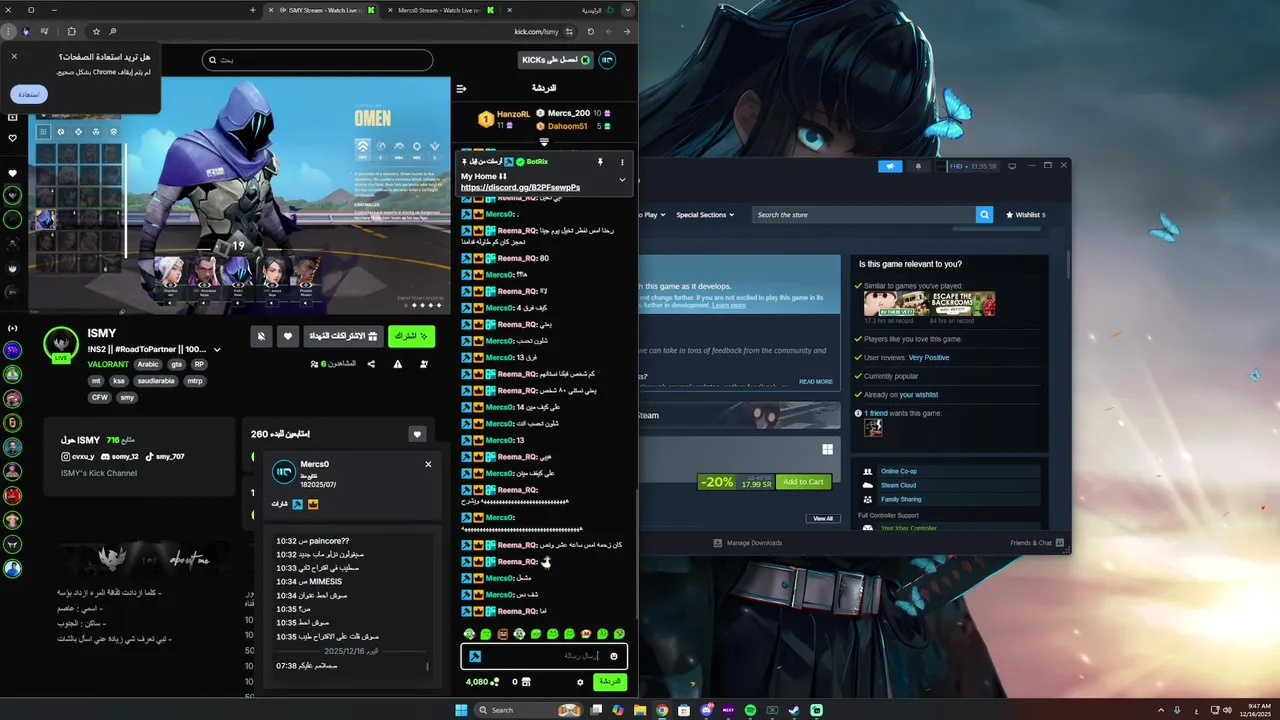Open chat settings gear icon

point(580,682)
